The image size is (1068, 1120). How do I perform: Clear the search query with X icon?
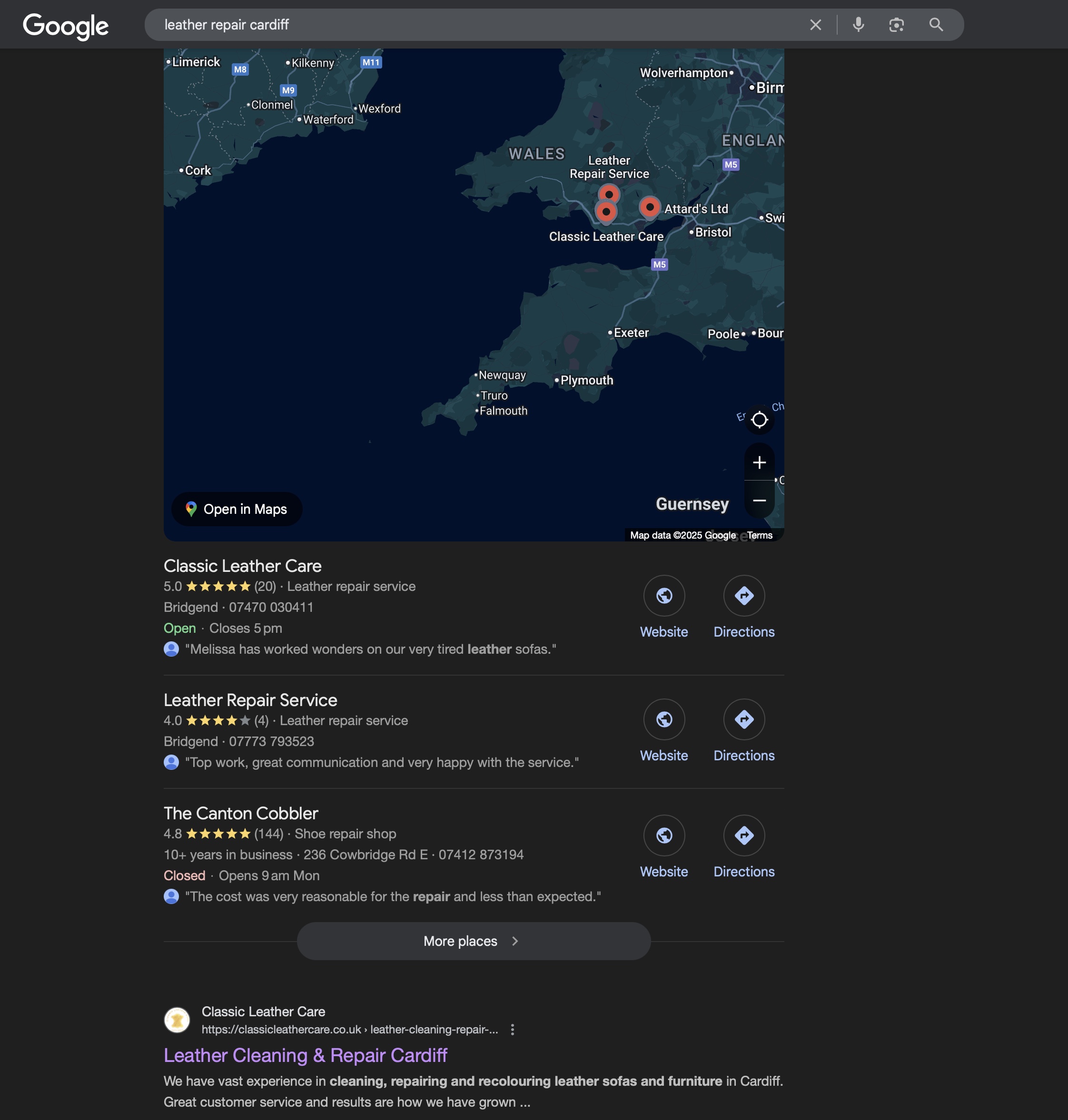point(815,25)
